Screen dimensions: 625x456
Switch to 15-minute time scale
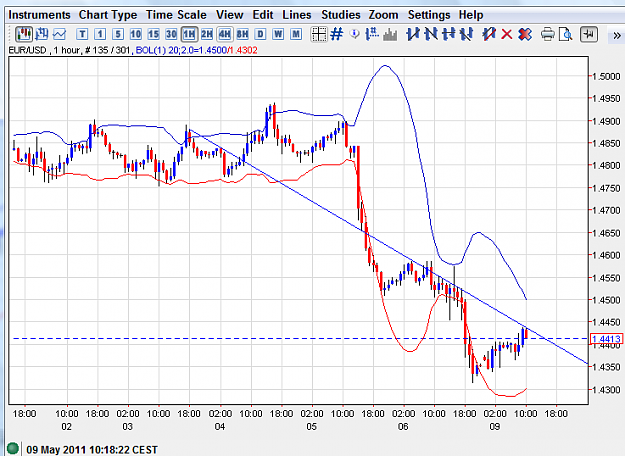[153, 34]
